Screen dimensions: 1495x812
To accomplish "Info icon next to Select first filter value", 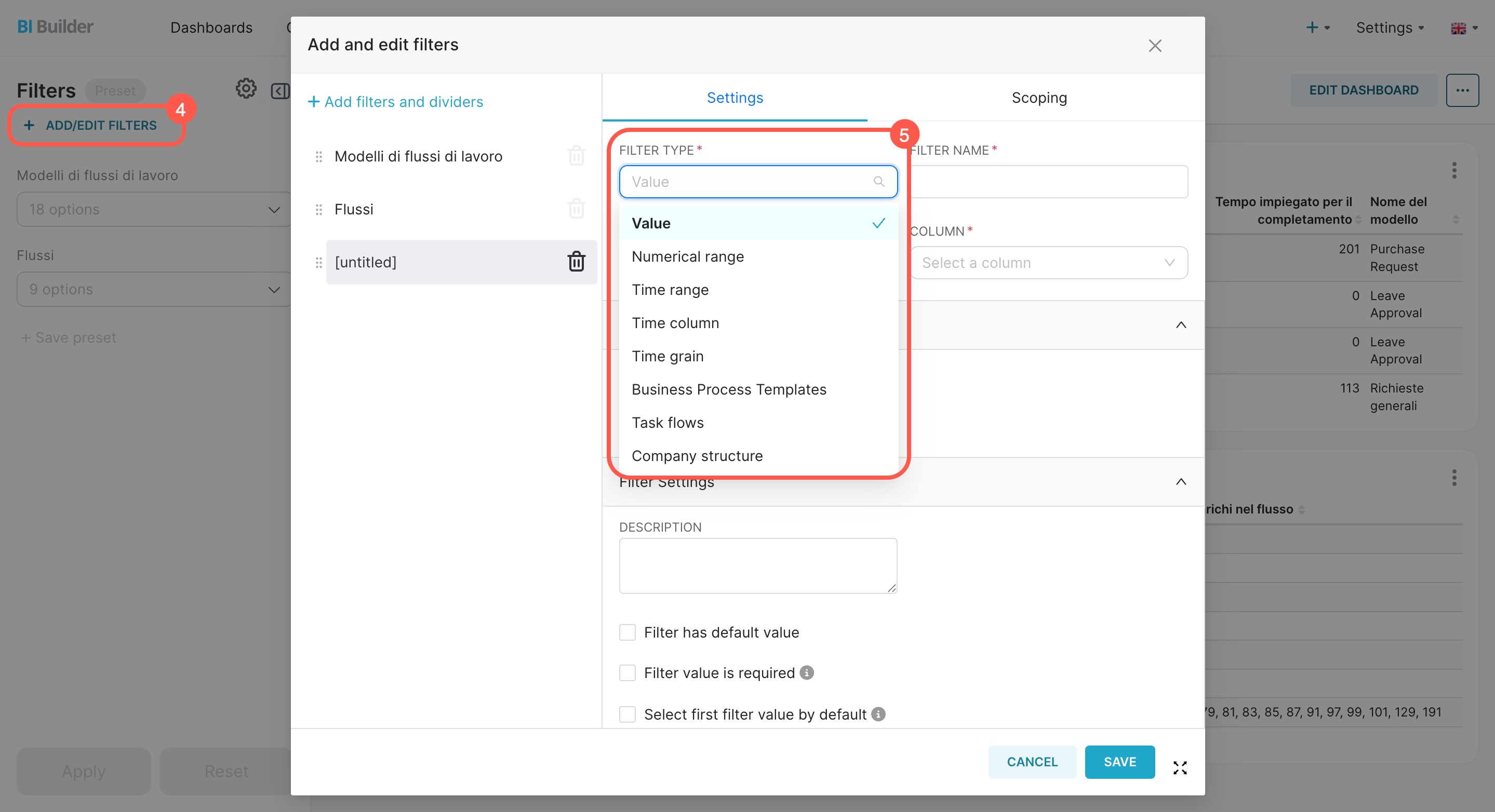I will (x=878, y=714).
